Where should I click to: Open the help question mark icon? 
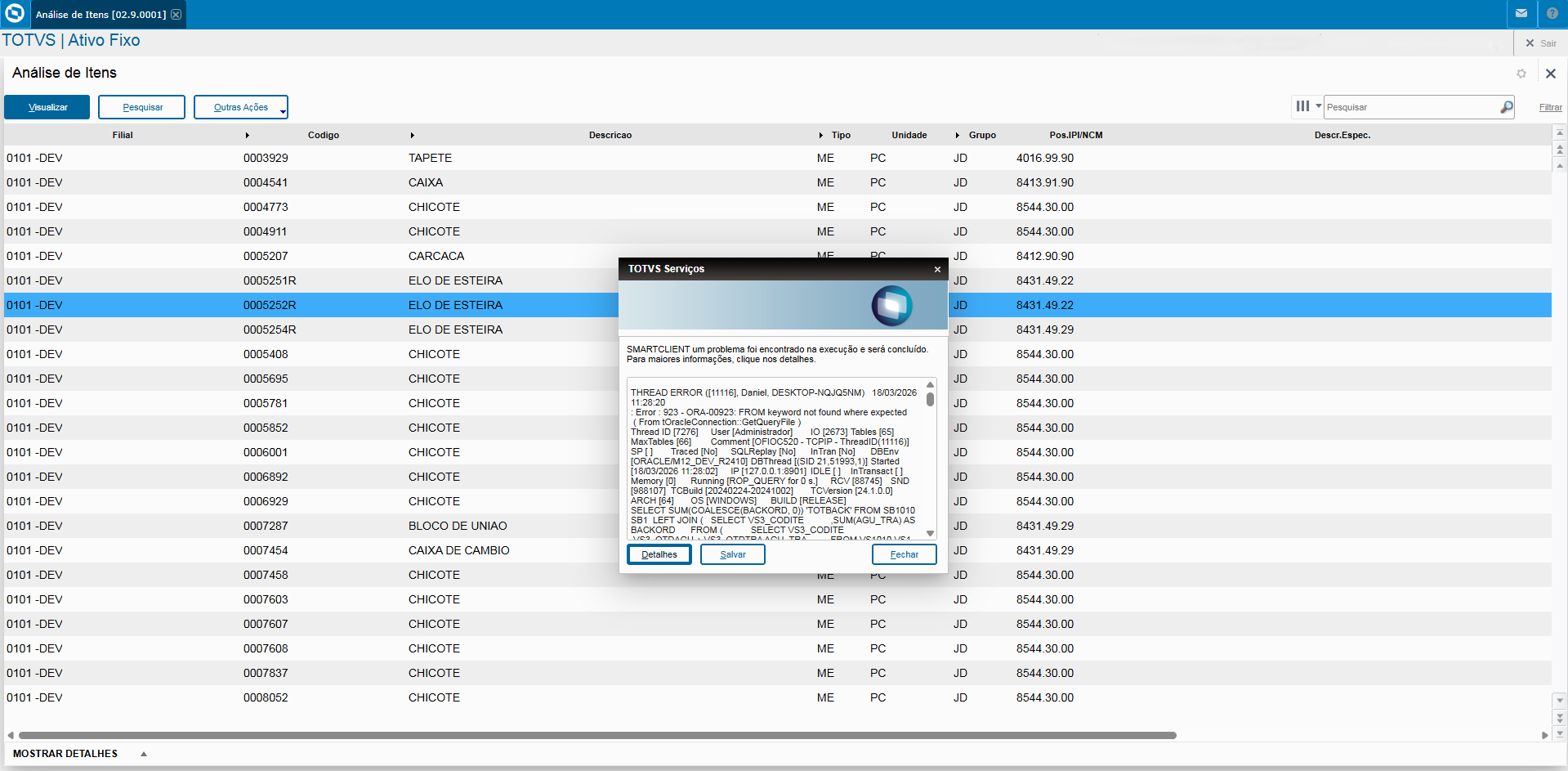(x=1552, y=14)
